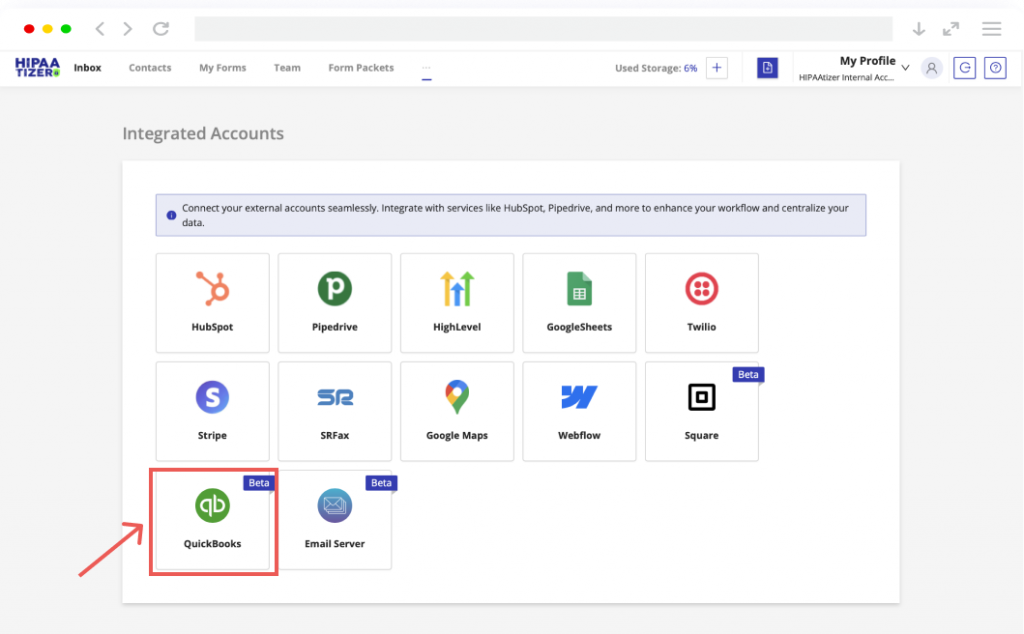This screenshot has width=1024, height=634.
Task: Open the Square integration card
Action: (701, 411)
